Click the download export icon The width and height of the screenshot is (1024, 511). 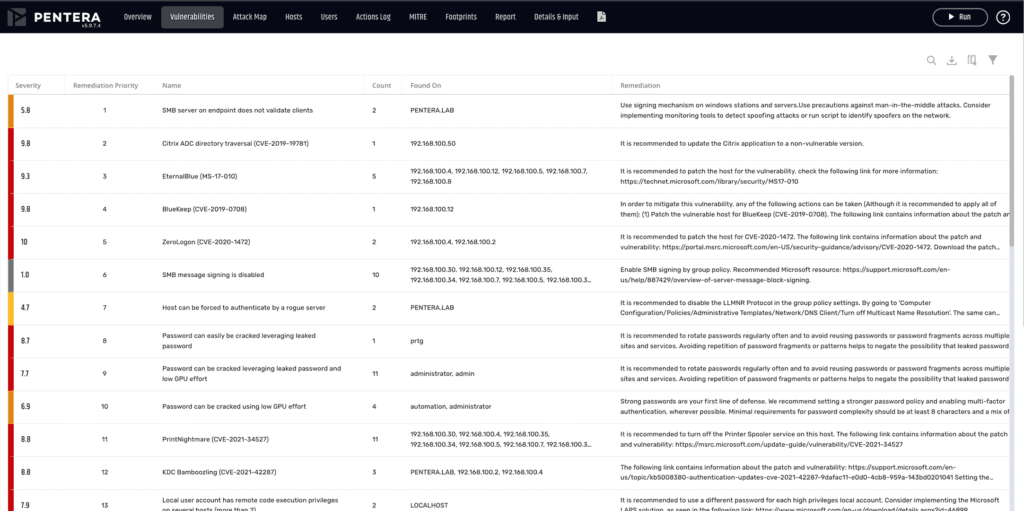(952, 60)
